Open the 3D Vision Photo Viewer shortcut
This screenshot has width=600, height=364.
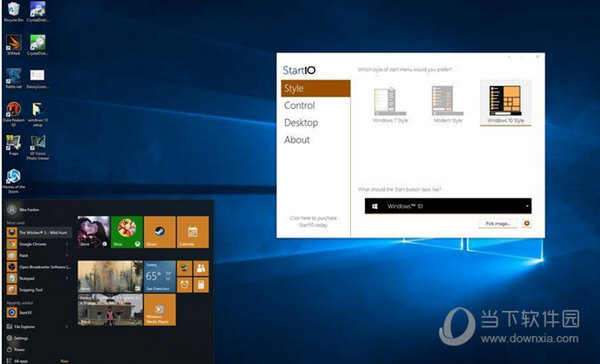pyautogui.click(x=38, y=147)
